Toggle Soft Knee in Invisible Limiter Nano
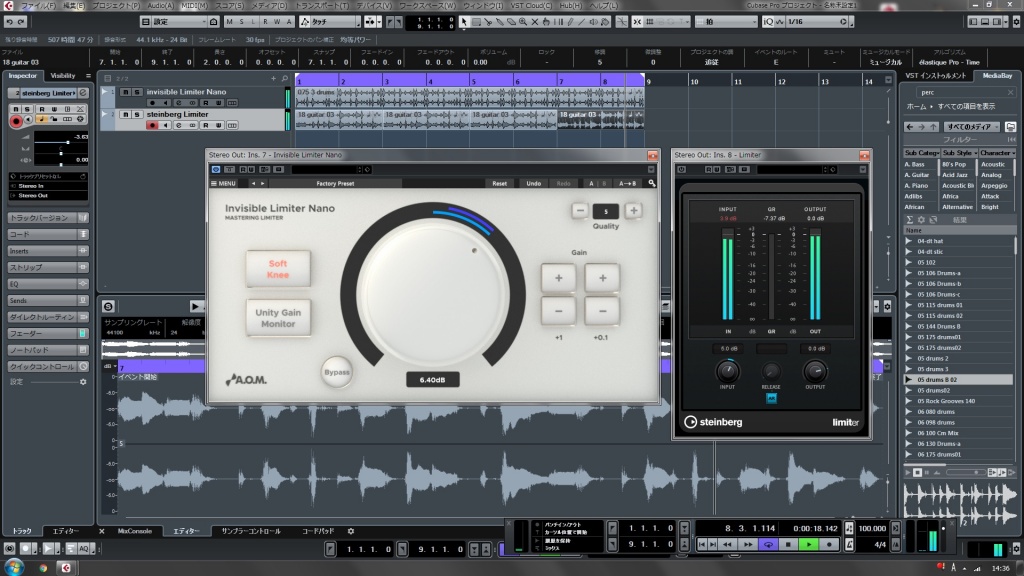Image resolution: width=1024 pixels, height=576 pixels. point(278,269)
